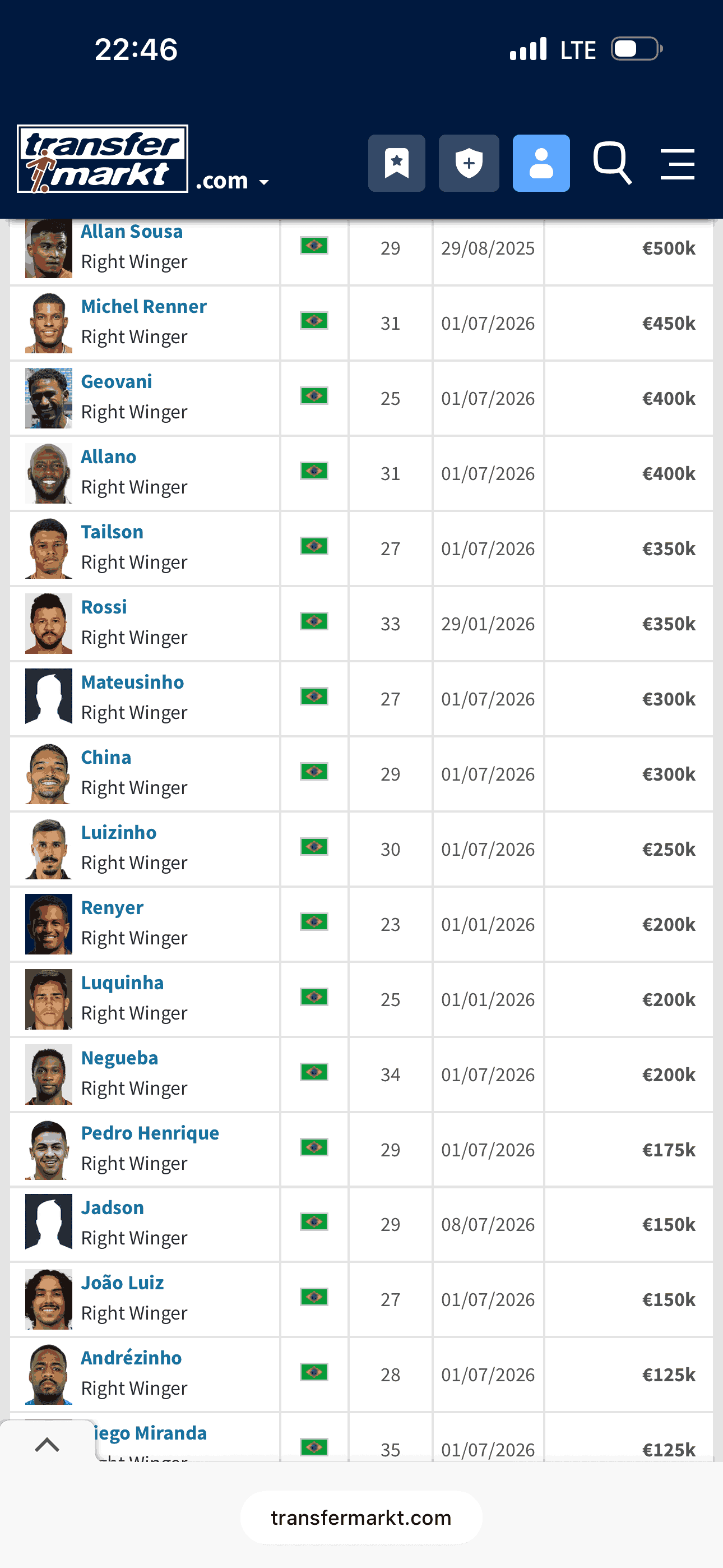Open Andrézinho's profile link

tap(131, 1357)
